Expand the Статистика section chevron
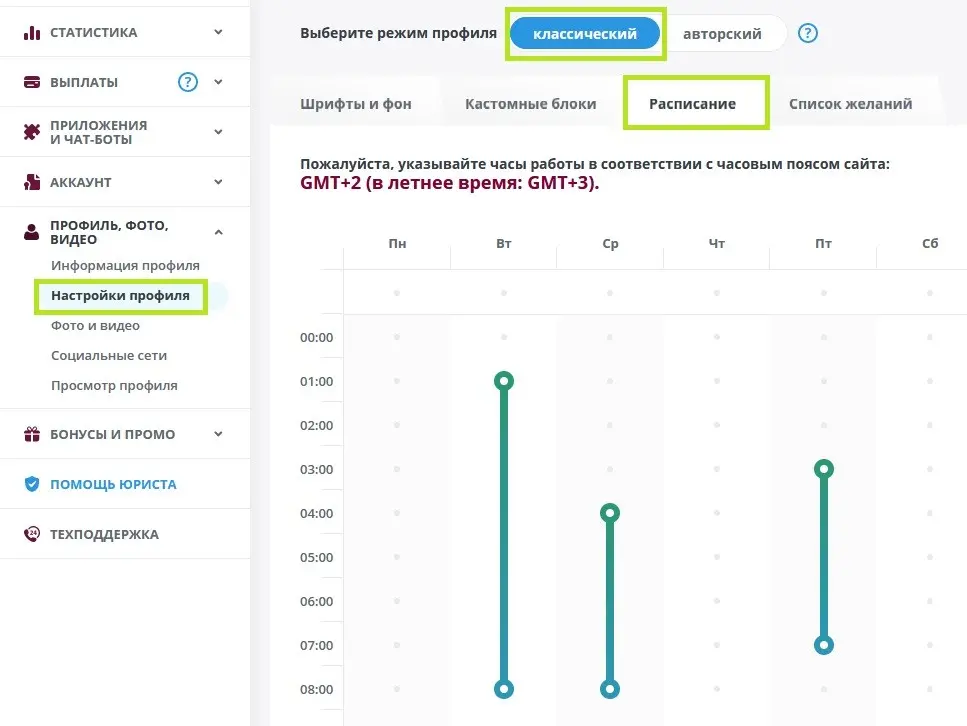The height and width of the screenshot is (726, 967). point(218,32)
